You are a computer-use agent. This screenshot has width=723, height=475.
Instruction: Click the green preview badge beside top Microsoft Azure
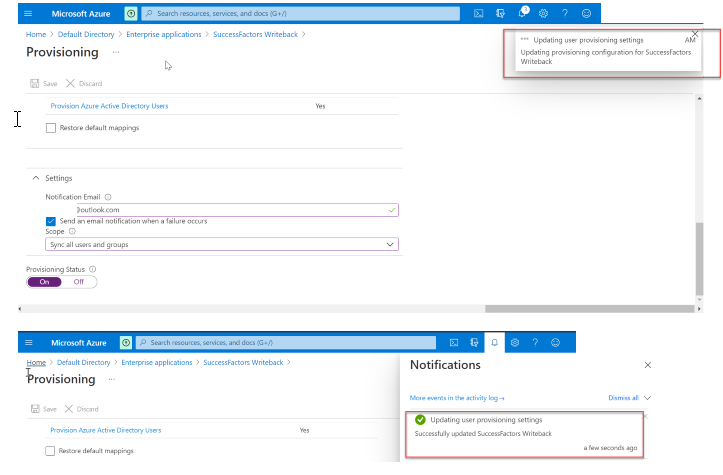point(131,13)
